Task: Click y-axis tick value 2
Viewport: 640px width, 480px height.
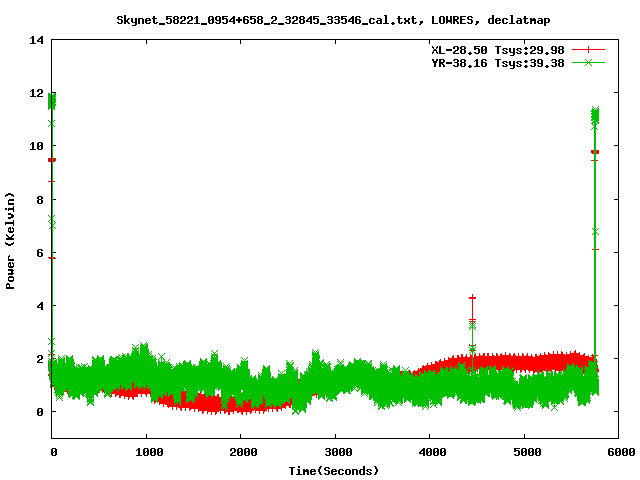Action: click(40, 359)
